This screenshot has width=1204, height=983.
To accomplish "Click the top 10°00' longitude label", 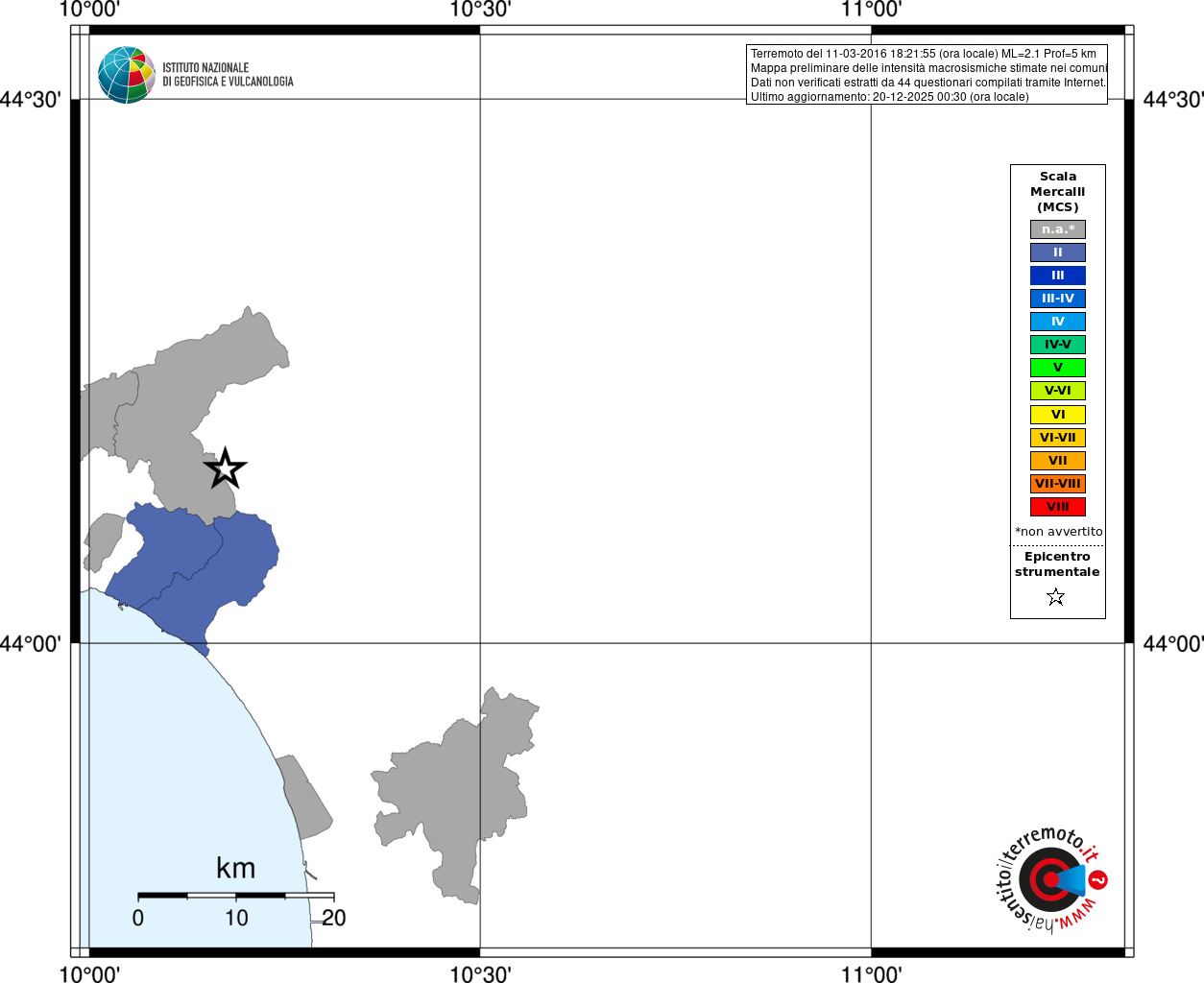I will coord(89,10).
